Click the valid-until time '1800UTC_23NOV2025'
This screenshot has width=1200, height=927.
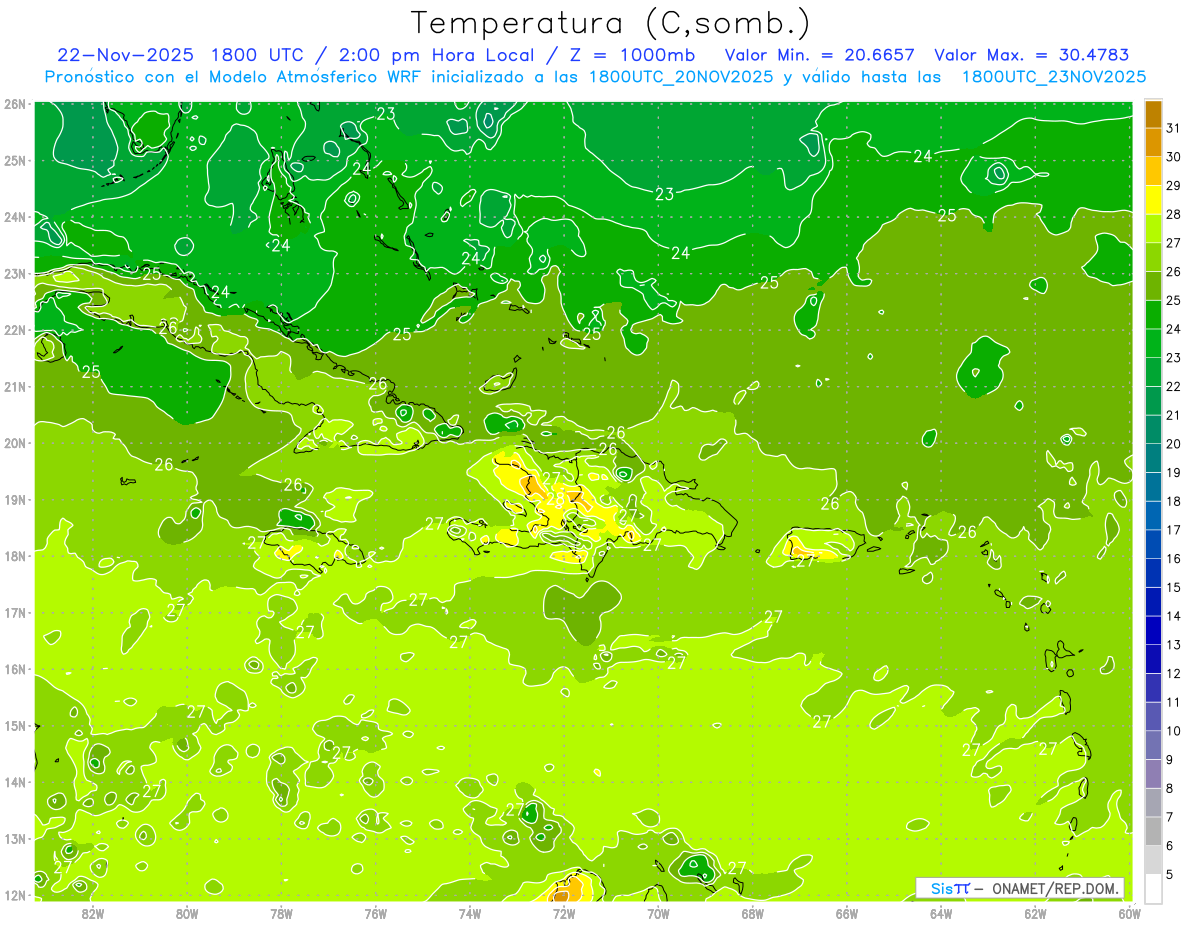1054,77
